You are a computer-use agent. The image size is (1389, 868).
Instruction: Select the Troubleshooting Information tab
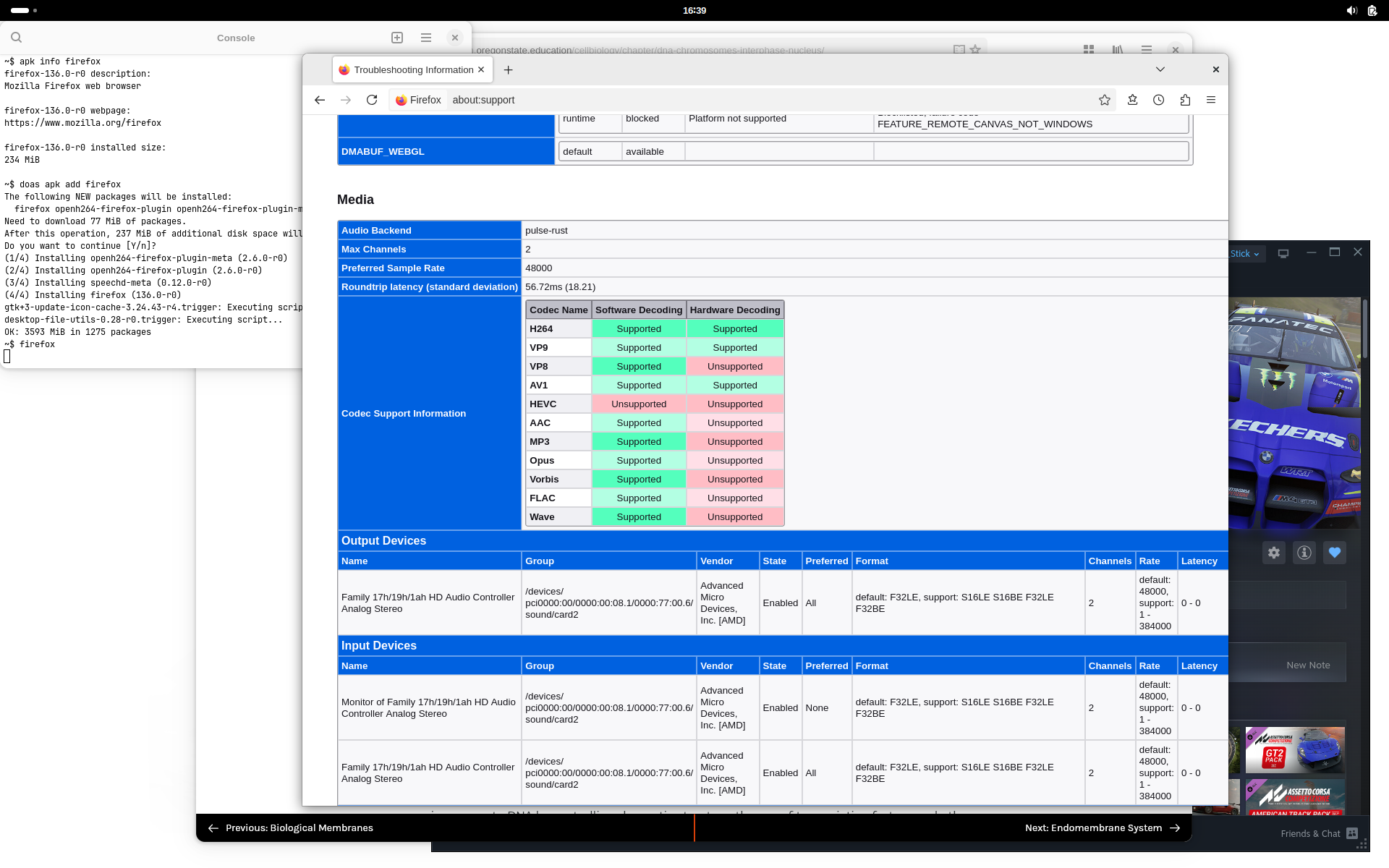[x=413, y=70]
